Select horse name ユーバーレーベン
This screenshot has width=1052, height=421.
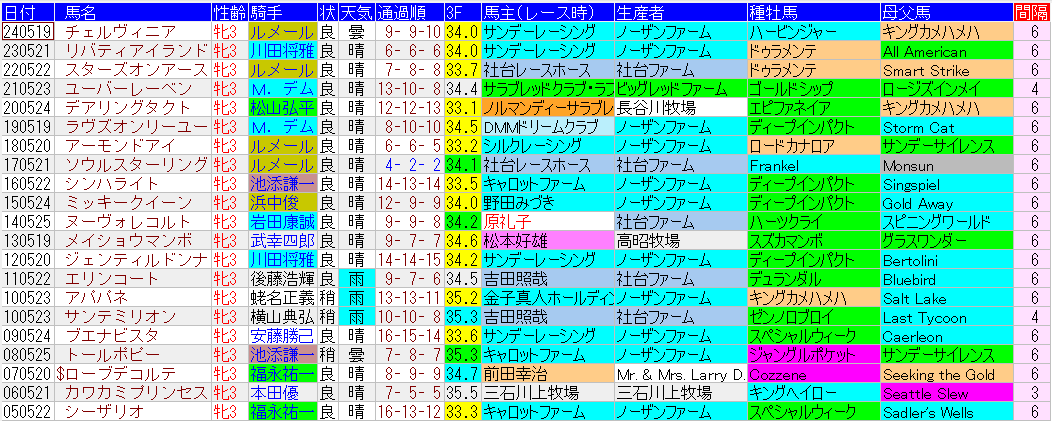point(128,89)
